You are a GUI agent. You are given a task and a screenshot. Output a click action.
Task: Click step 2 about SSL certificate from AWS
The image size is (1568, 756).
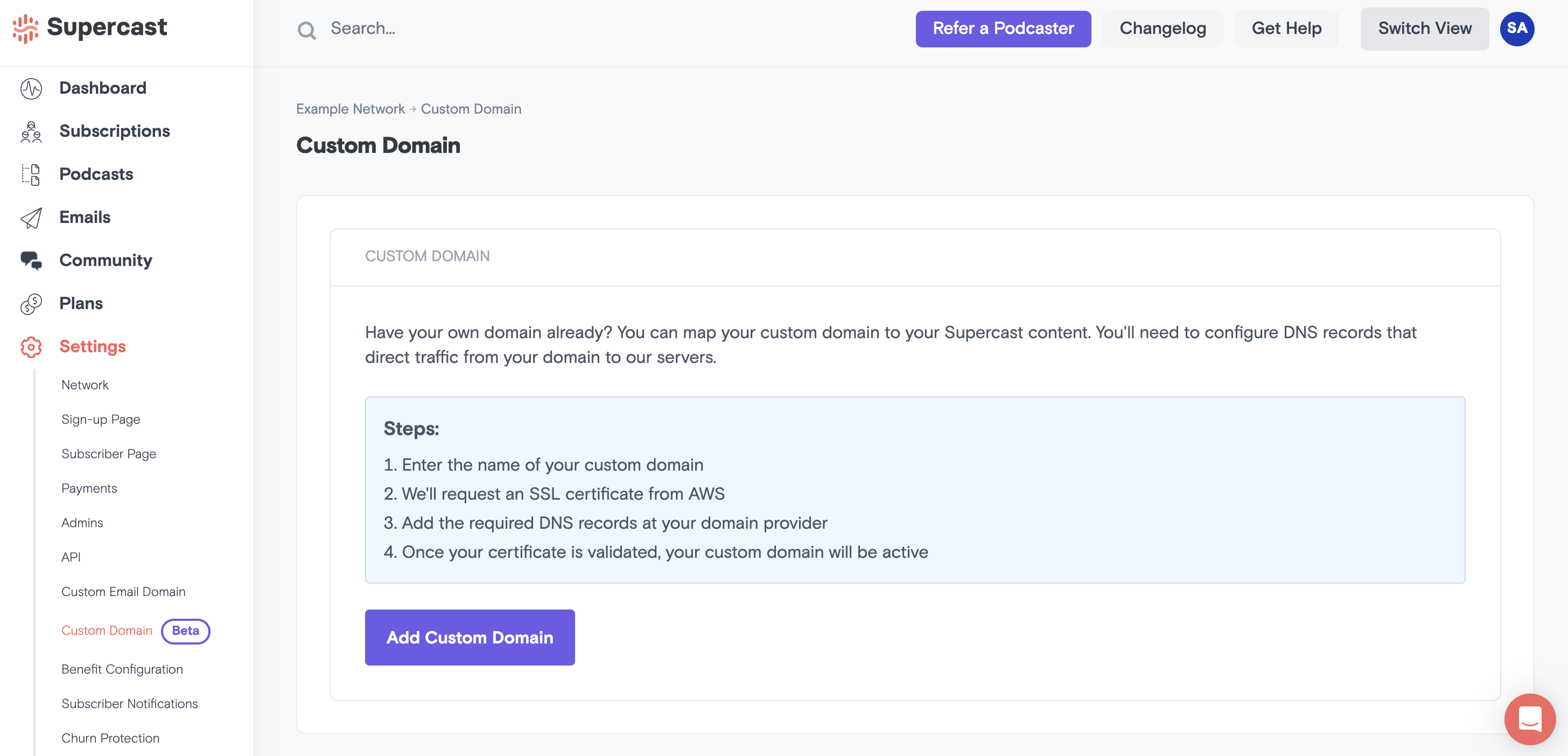pyautogui.click(x=554, y=494)
